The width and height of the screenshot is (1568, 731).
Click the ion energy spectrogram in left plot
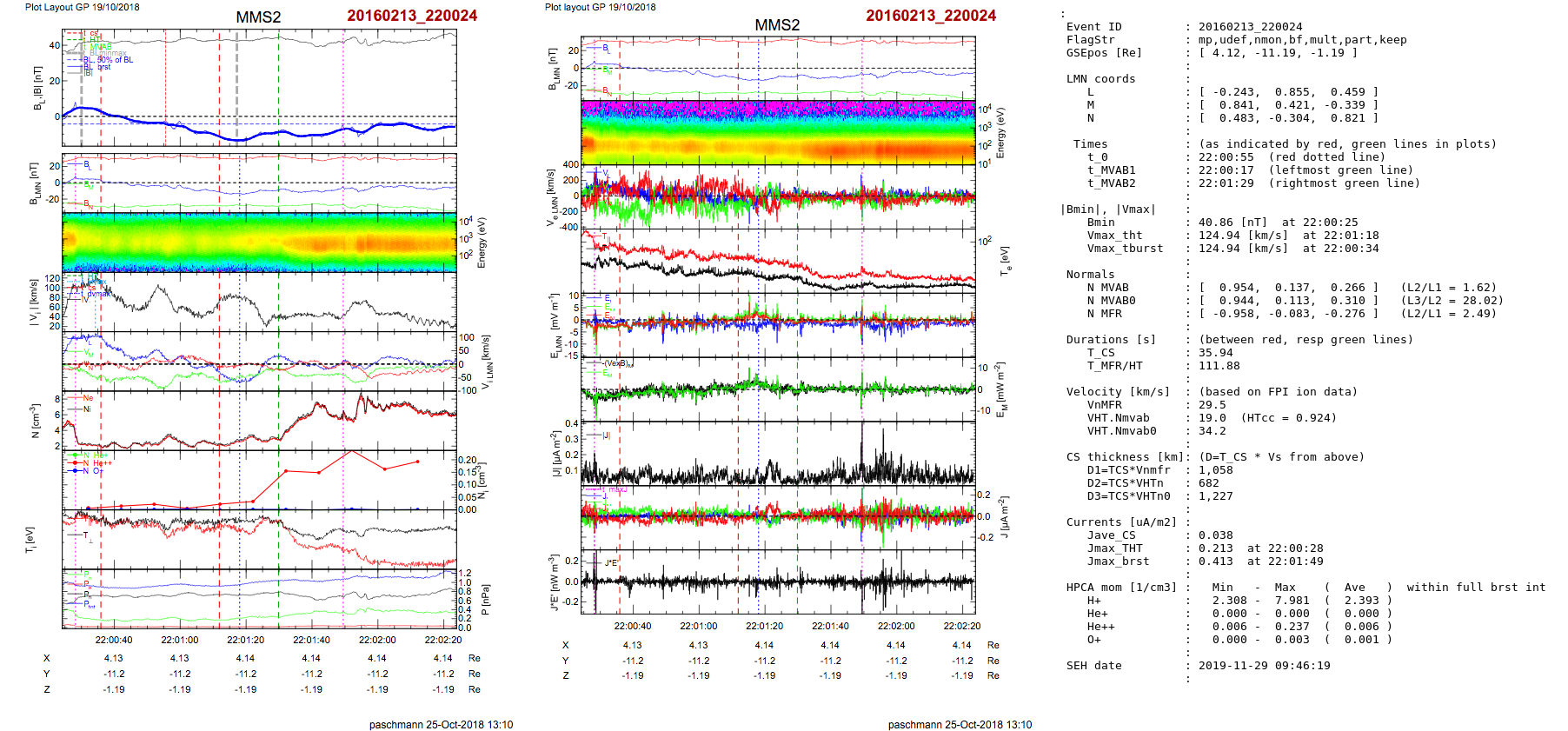coord(259,243)
